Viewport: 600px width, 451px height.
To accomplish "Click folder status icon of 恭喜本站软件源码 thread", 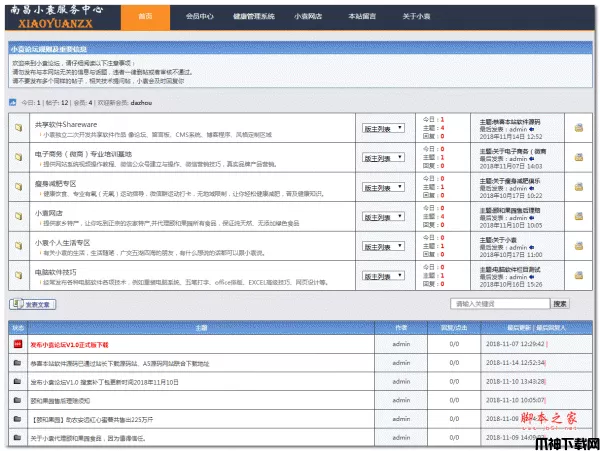I will [x=17, y=363].
